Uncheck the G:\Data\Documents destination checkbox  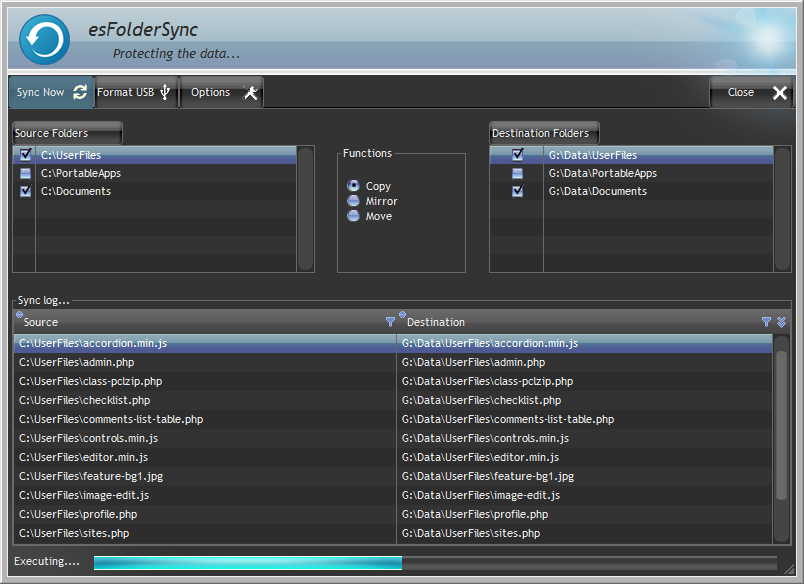click(517, 191)
